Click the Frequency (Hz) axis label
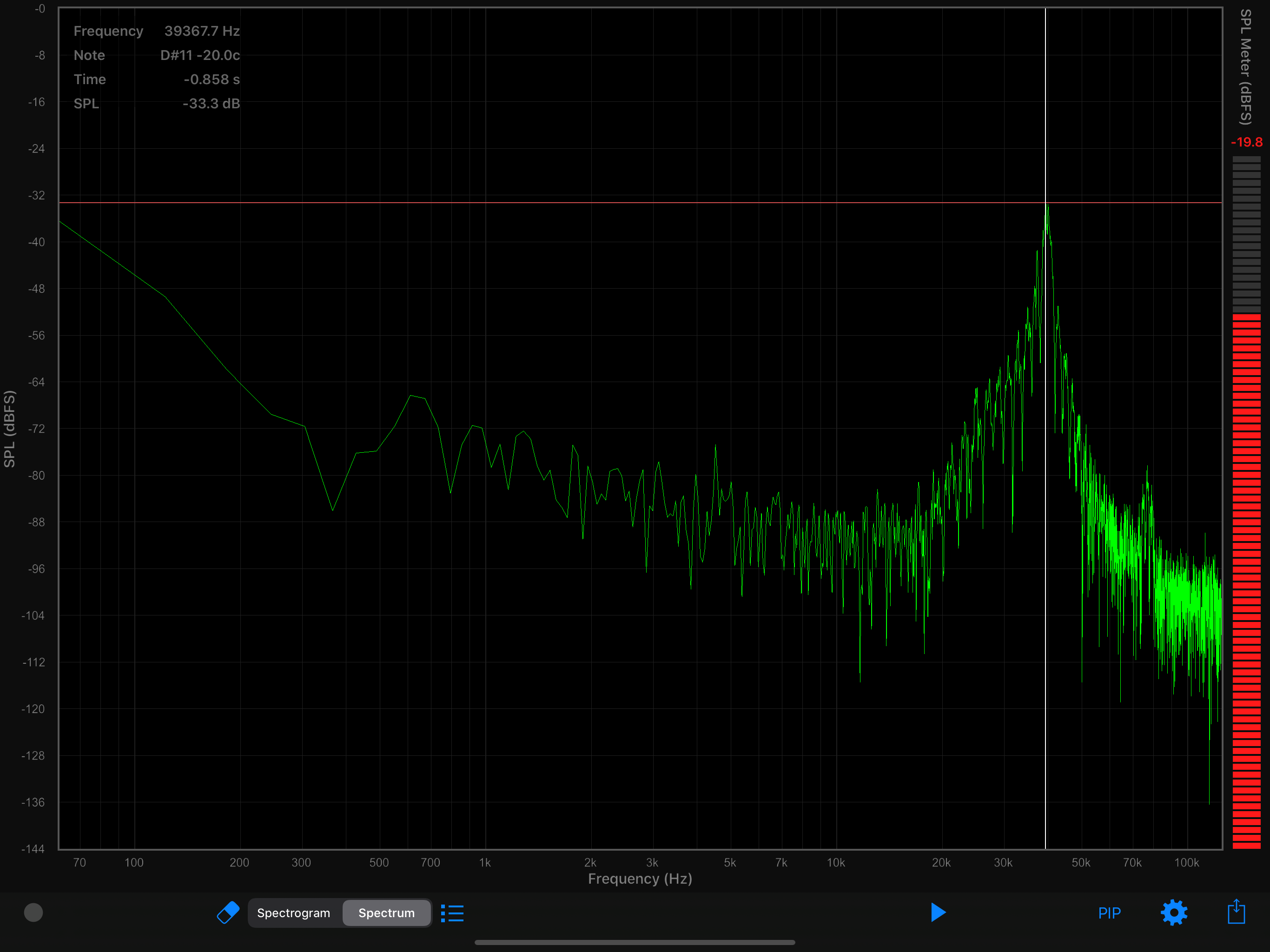1270x952 pixels. click(640, 879)
